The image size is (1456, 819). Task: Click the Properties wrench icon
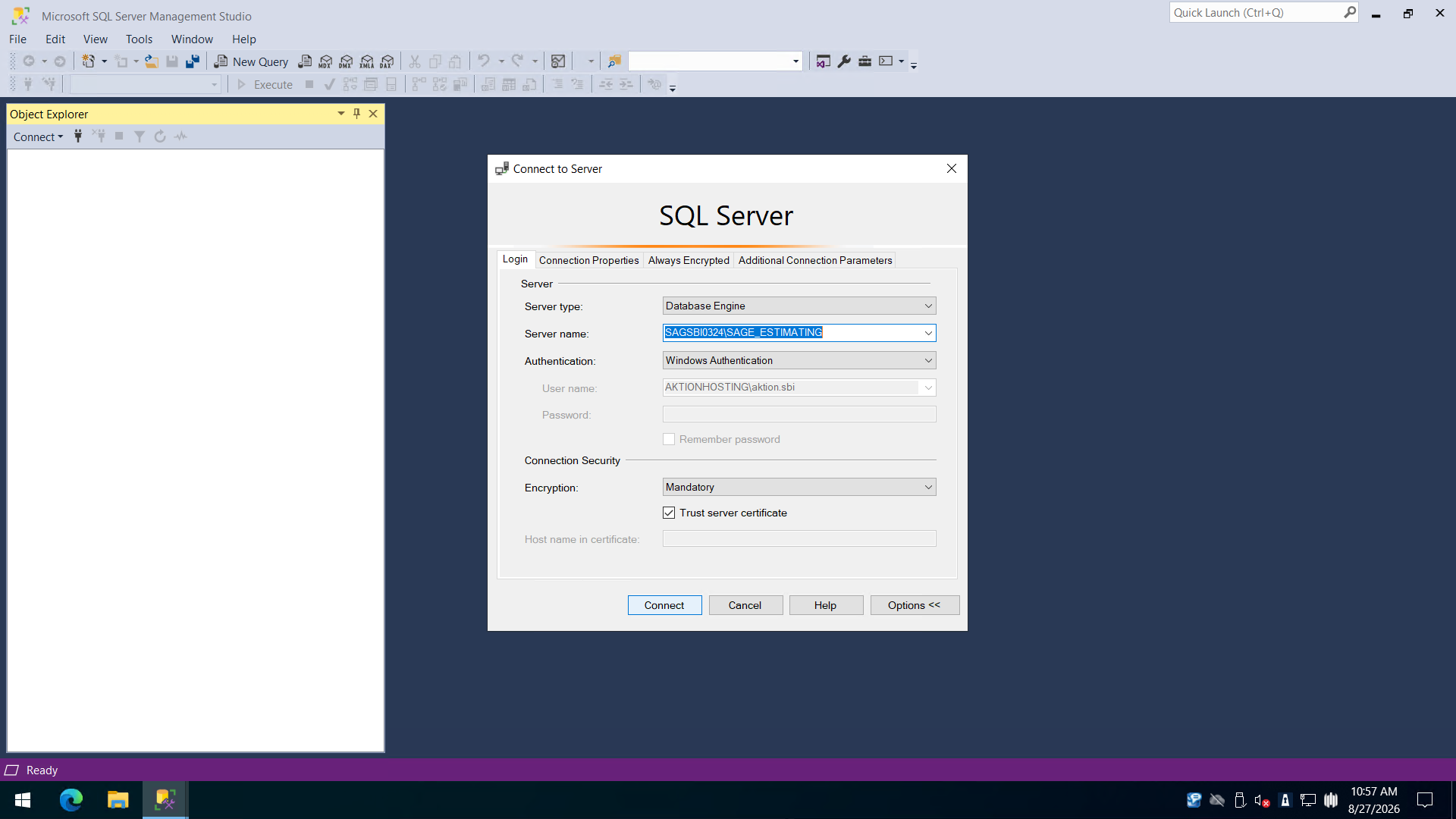click(x=844, y=61)
